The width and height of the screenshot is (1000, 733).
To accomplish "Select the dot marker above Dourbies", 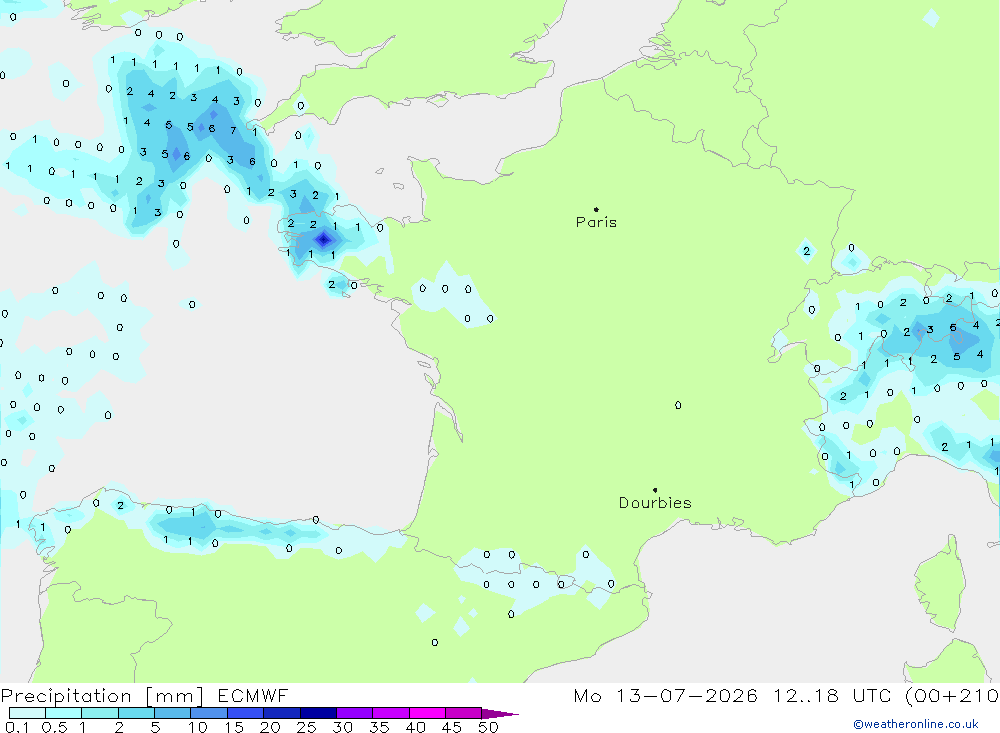I will point(655,490).
